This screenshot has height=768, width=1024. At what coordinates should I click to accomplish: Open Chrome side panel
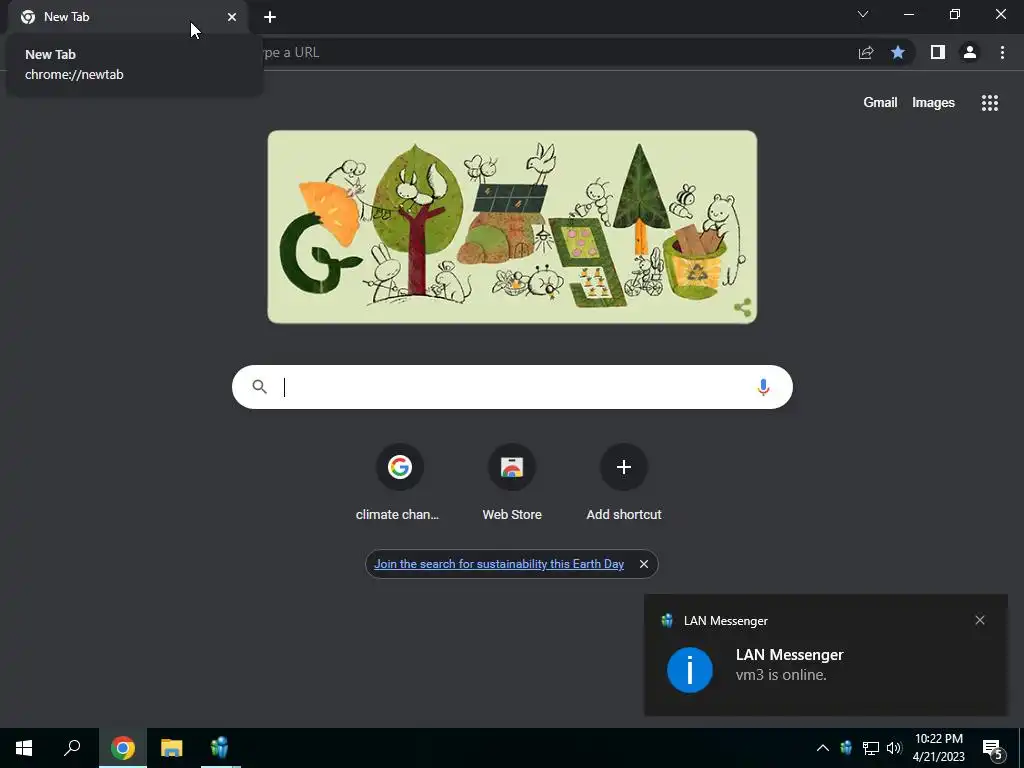click(938, 52)
